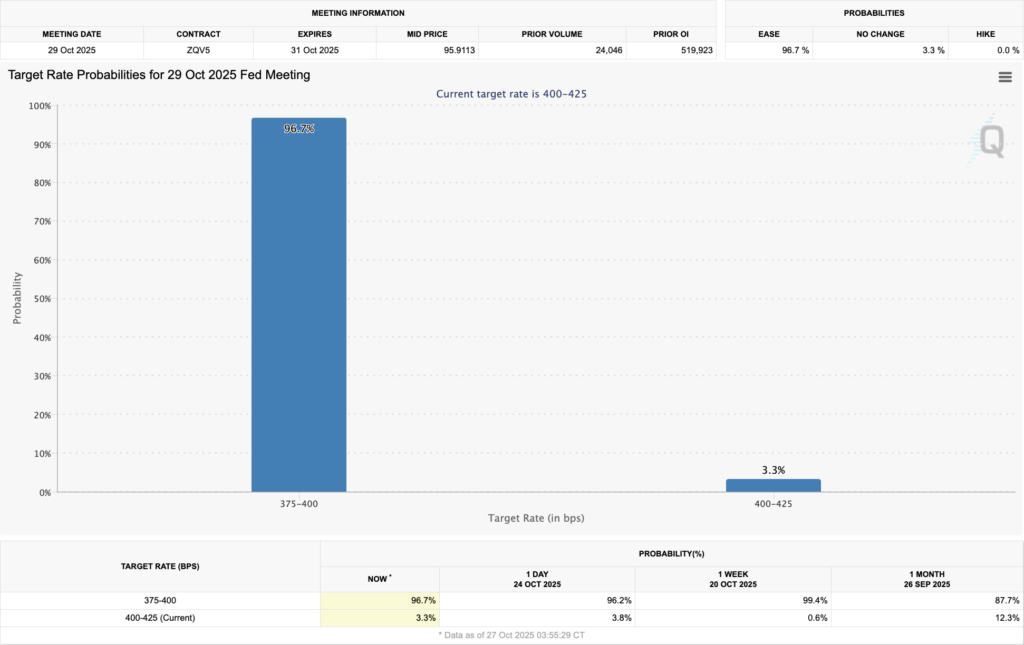Open the chart hamburger menu

point(1005,78)
